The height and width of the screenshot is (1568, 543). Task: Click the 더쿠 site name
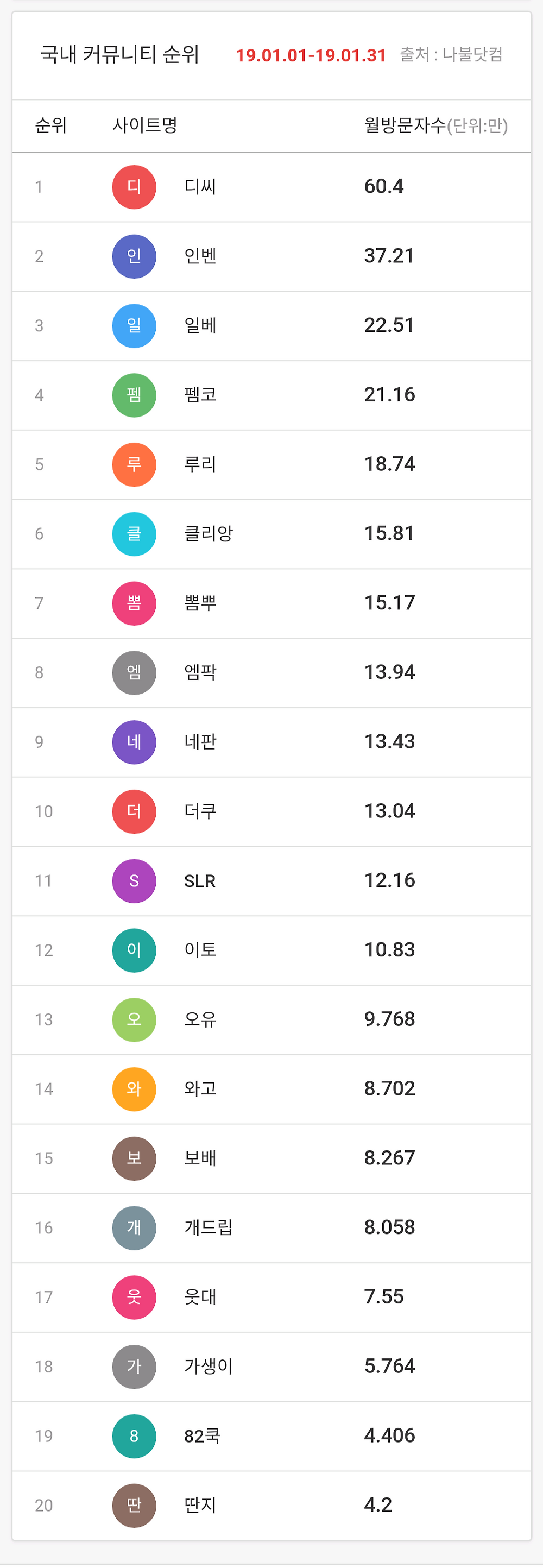coord(200,811)
